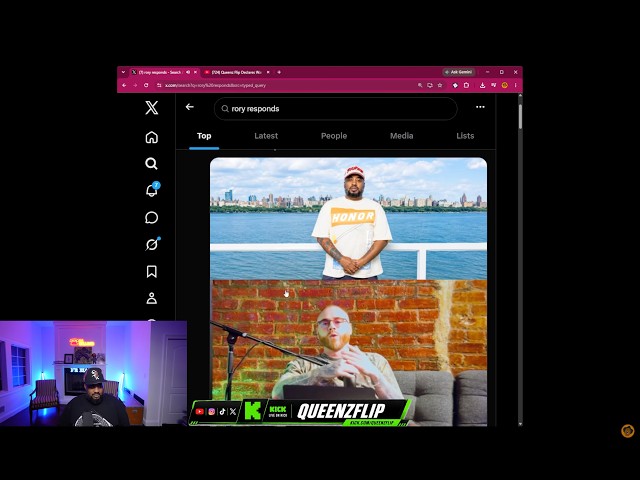Click the browser Forward button
Viewport: 640px width, 480px height.
(135, 85)
